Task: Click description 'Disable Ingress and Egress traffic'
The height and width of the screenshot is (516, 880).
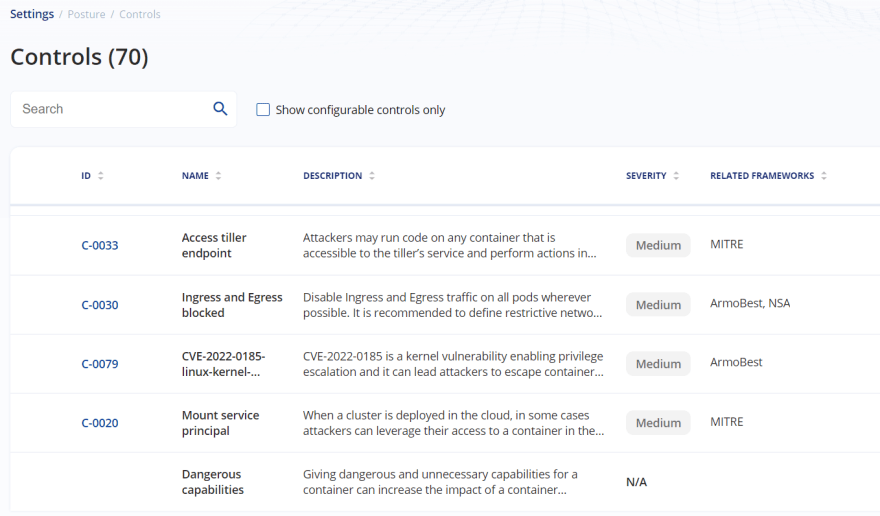Action: [452, 305]
